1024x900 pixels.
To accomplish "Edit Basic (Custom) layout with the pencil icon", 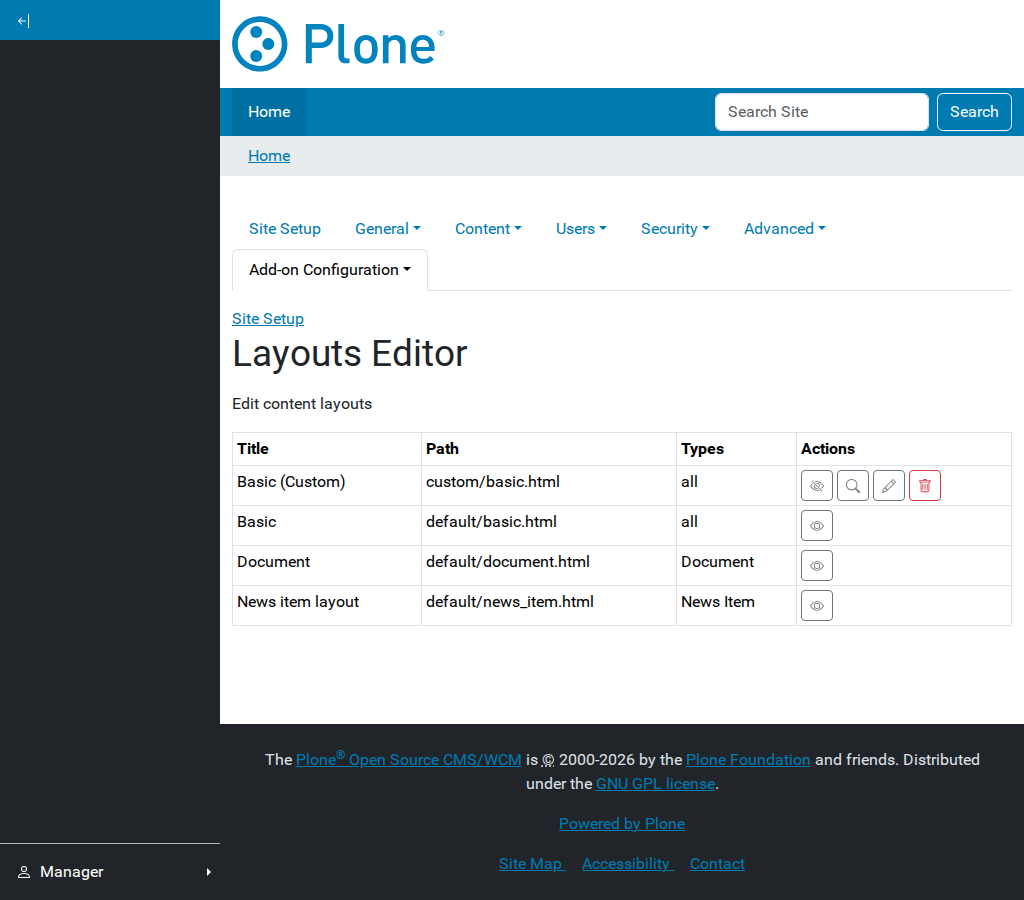I will coord(888,485).
